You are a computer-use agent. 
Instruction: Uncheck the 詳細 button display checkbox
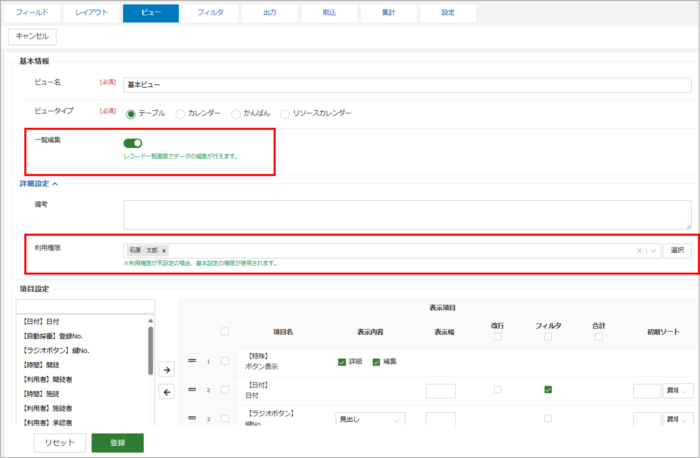pos(342,362)
